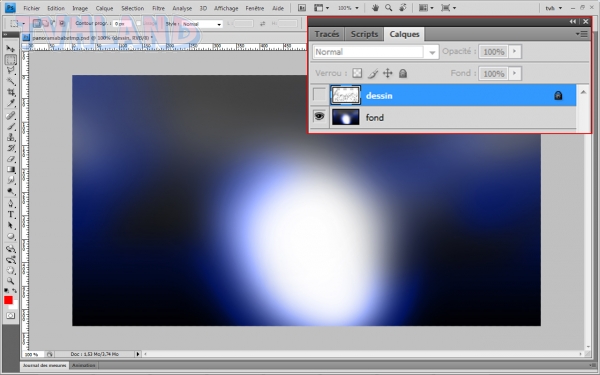The image size is (600, 375).
Task: Select the Ellipse shape tool
Action: click(x=10, y=236)
